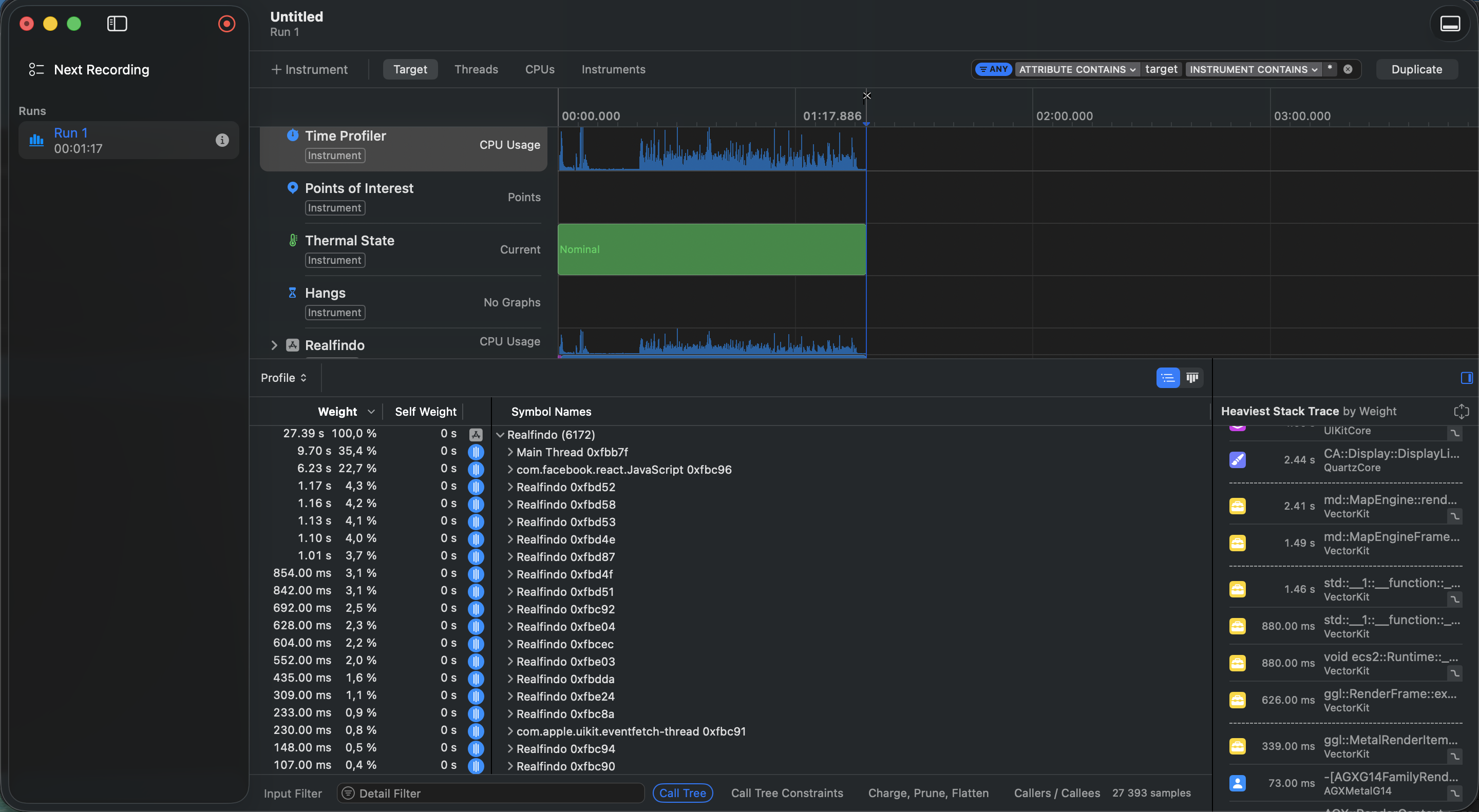Toggle the extended detail inspector sidebar
The image size is (1479, 812).
click(1466, 378)
